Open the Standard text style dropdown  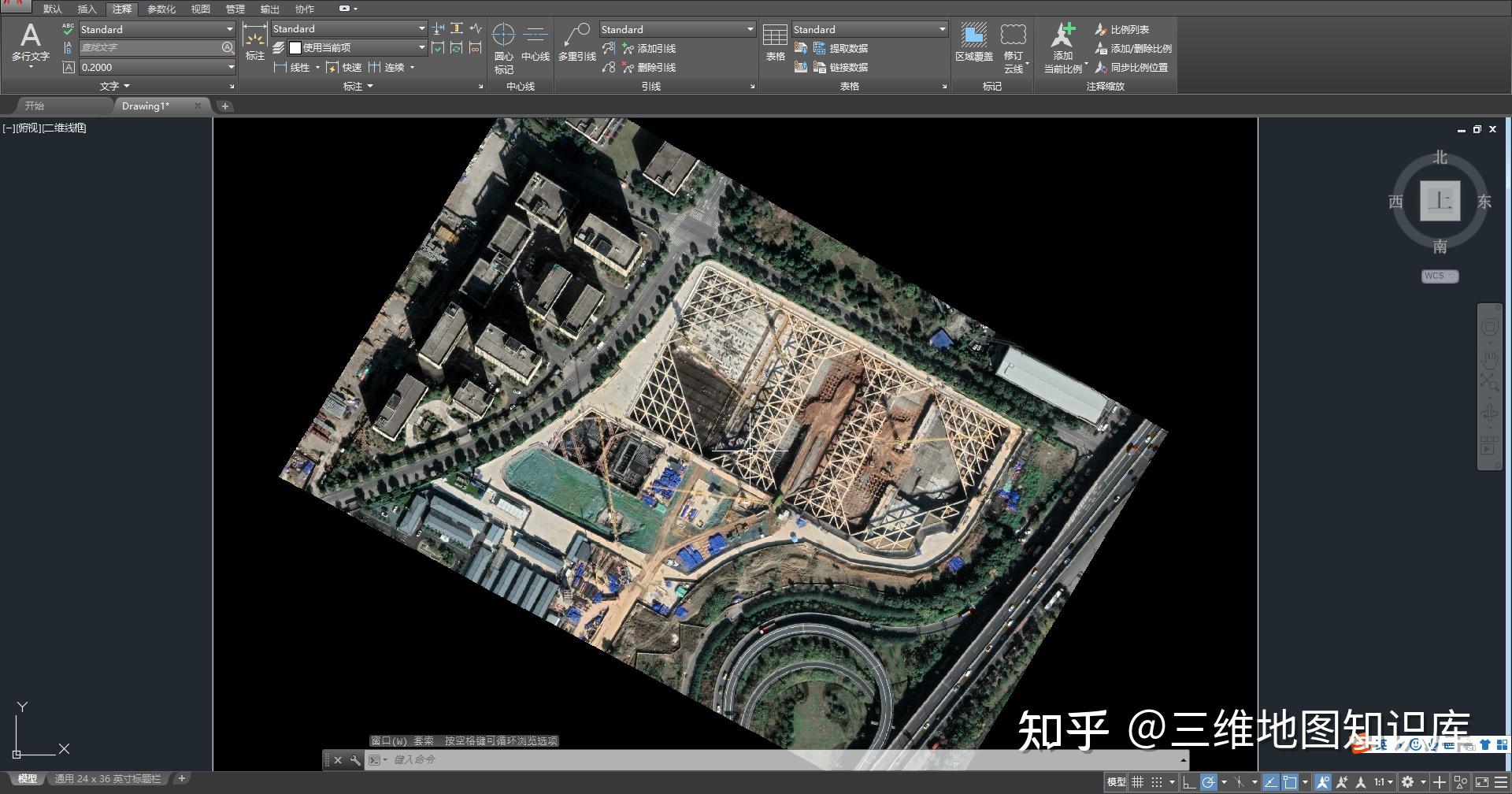point(157,29)
